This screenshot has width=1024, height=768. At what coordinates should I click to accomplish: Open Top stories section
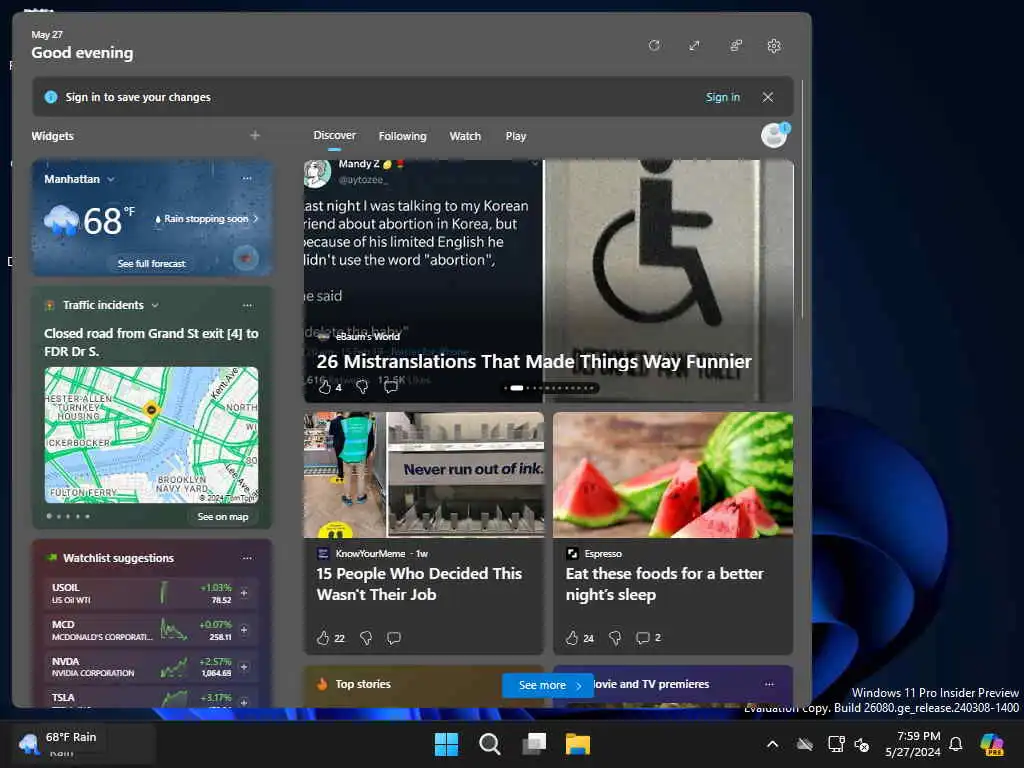(x=363, y=684)
